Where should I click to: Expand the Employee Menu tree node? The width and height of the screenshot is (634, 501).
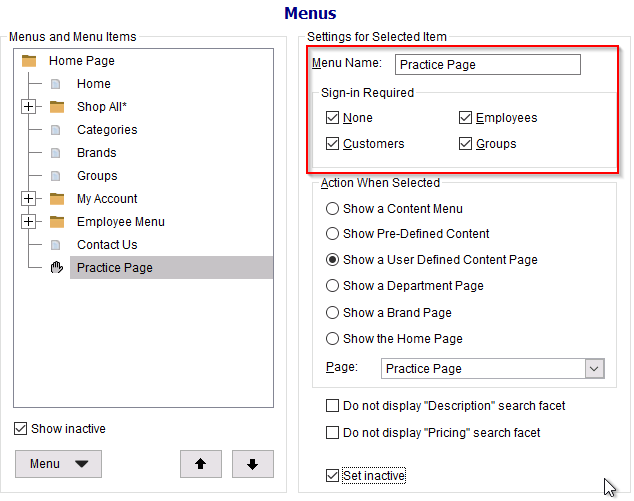[x=28, y=222]
